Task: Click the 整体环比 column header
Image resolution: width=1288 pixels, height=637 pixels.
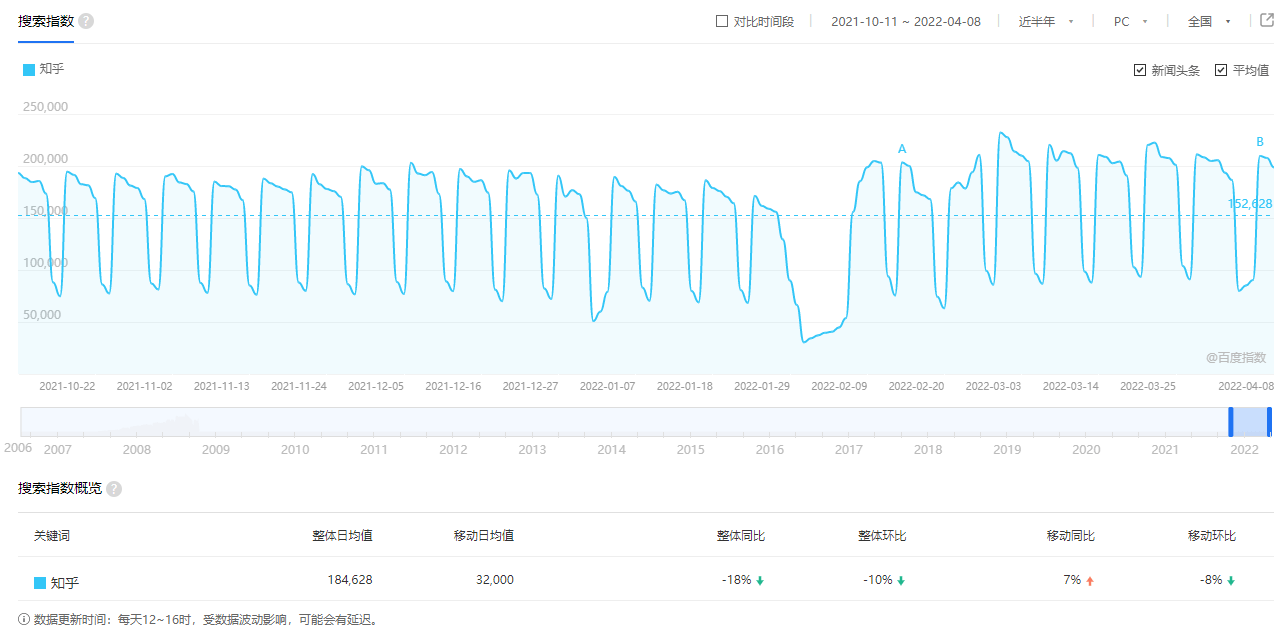Action: pyautogui.click(x=882, y=536)
